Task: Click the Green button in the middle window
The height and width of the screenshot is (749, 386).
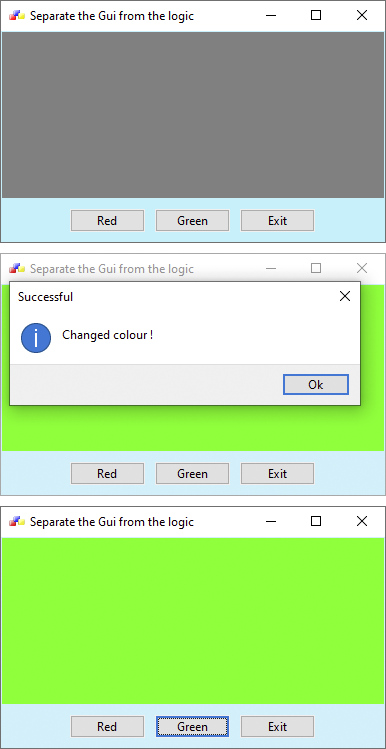Action: click(193, 473)
